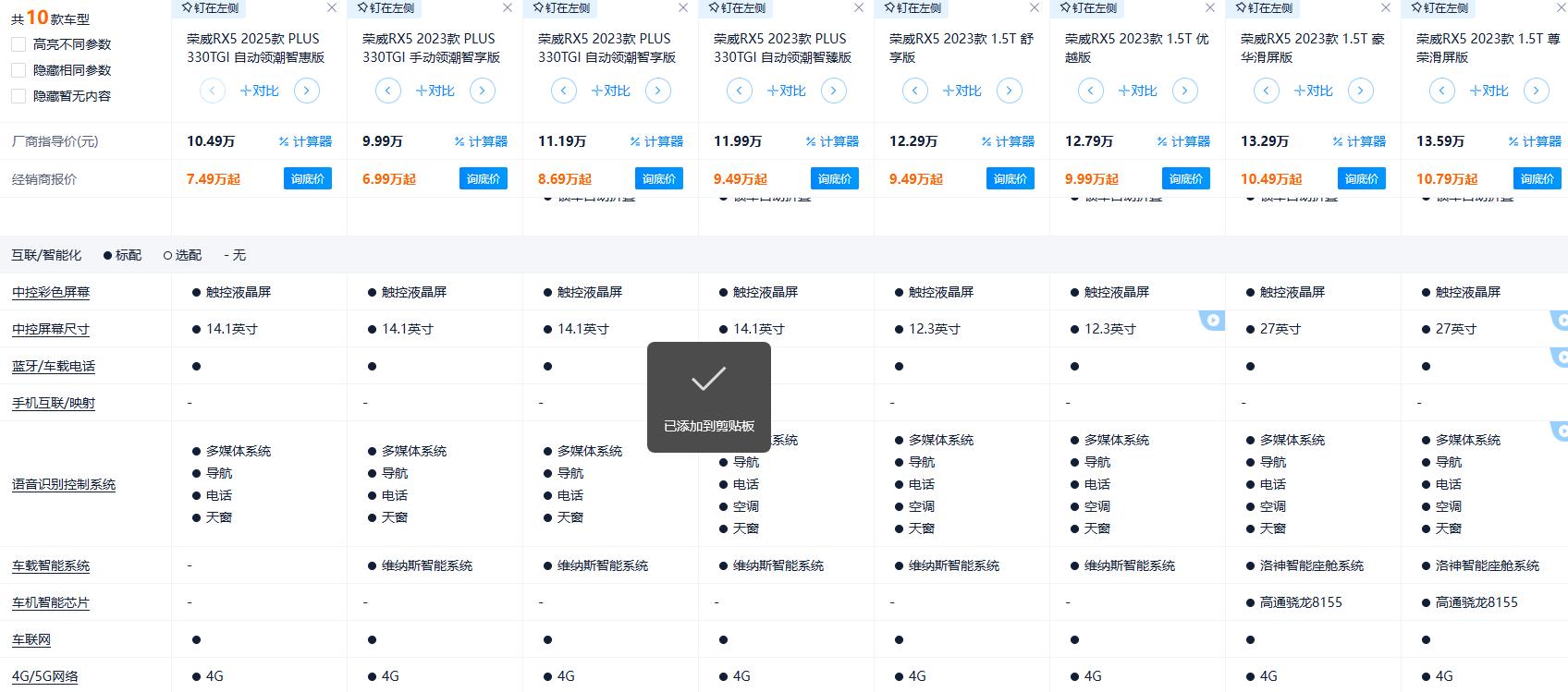Open the calculator for the 11.99万 model
The image size is (1568, 692).
pyautogui.click(x=832, y=141)
